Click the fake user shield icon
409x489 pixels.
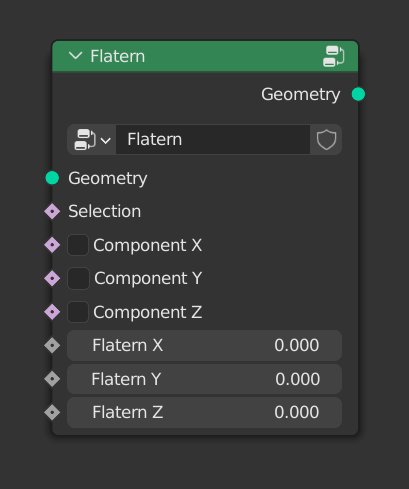(326, 140)
